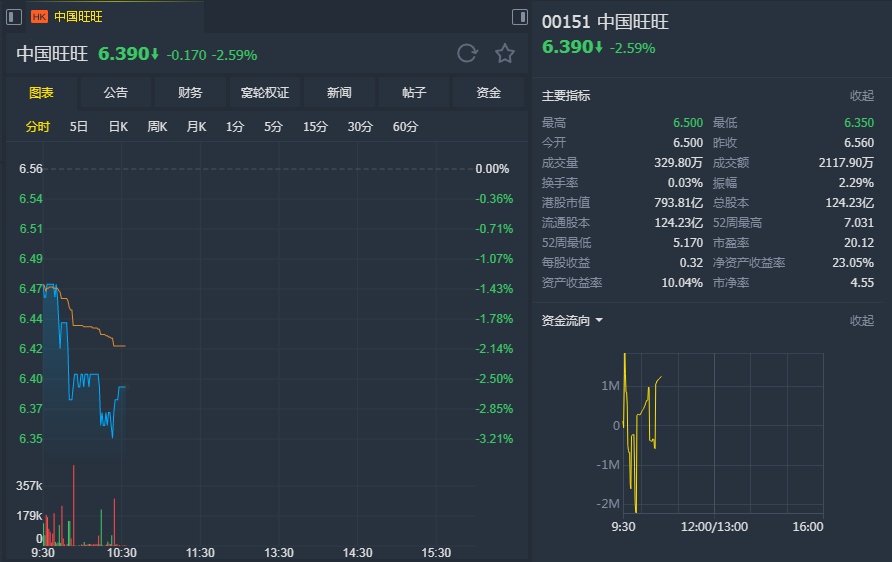Screen dimensions: 892x562
Task: Click the -0.170 price change value
Action: click(x=187, y=55)
